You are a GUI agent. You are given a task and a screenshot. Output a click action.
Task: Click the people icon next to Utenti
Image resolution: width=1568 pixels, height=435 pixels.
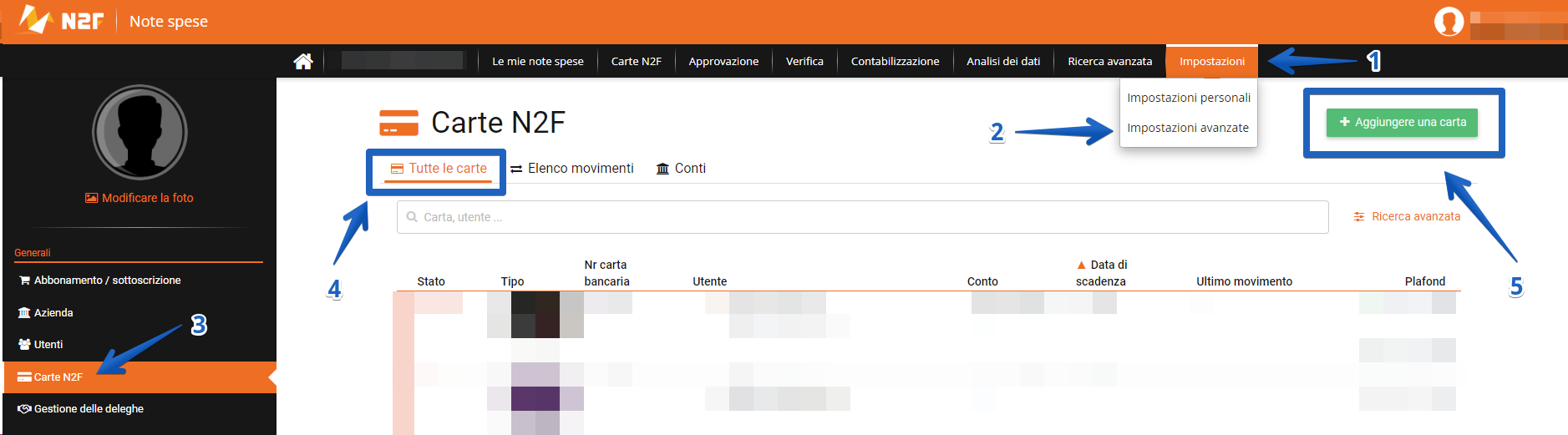point(24,344)
